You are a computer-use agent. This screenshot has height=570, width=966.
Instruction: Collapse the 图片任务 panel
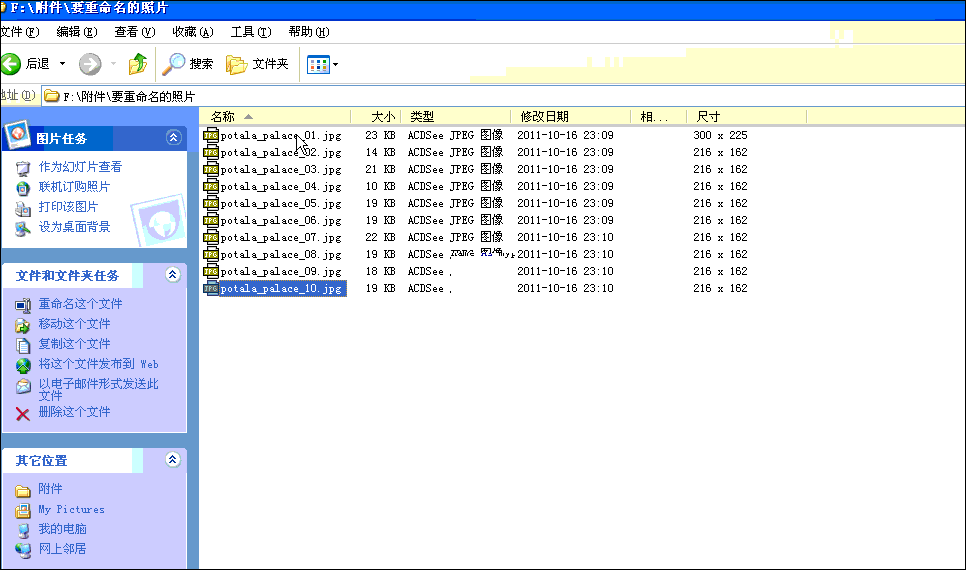tap(173, 138)
